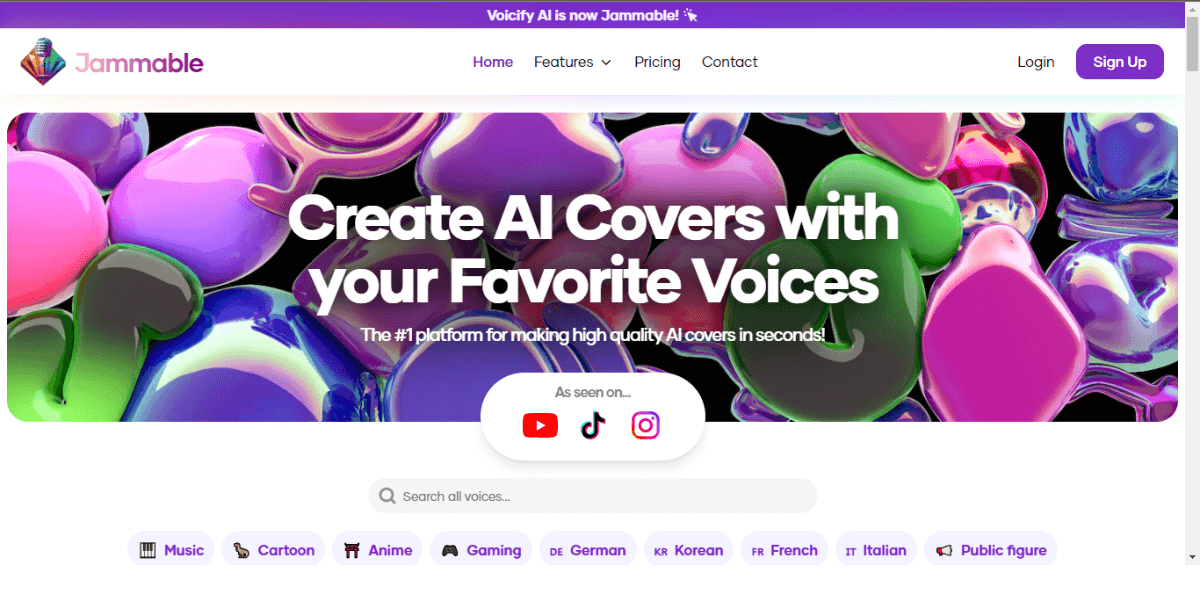Go to the Pricing menu item
1200x598 pixels.
tap(657, 62)
